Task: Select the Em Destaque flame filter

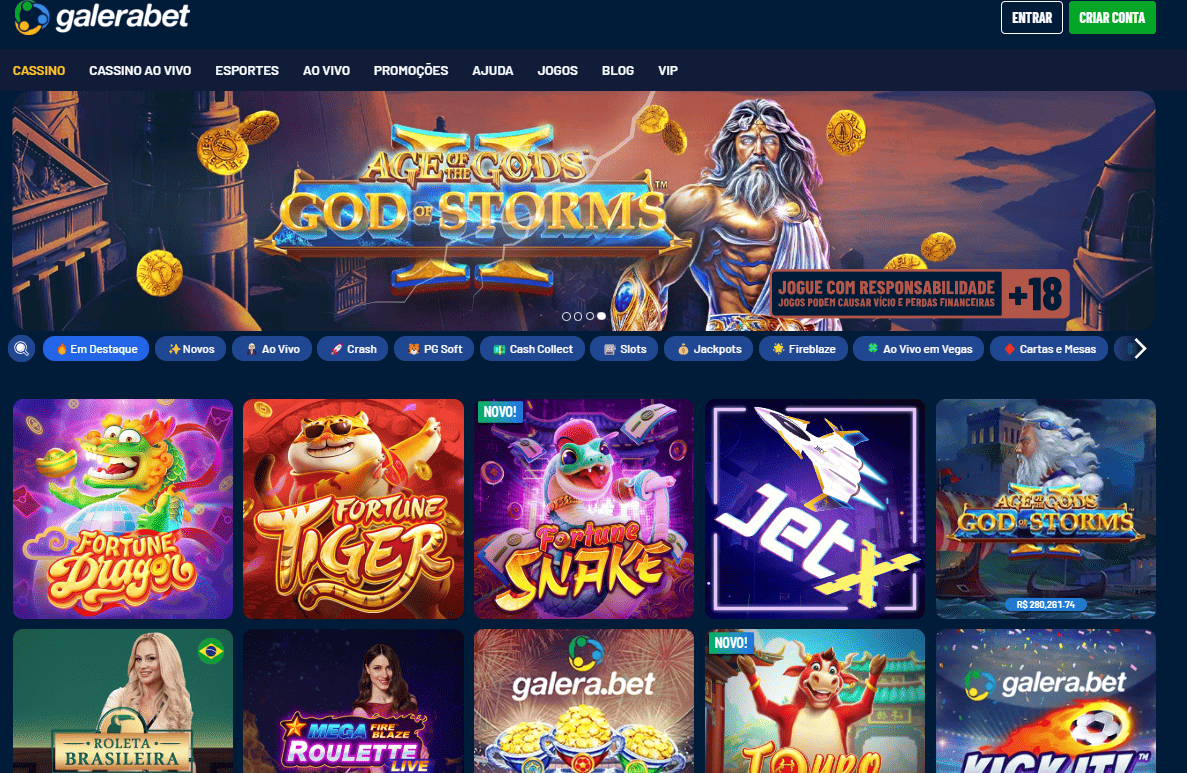Action: [96, 349]
